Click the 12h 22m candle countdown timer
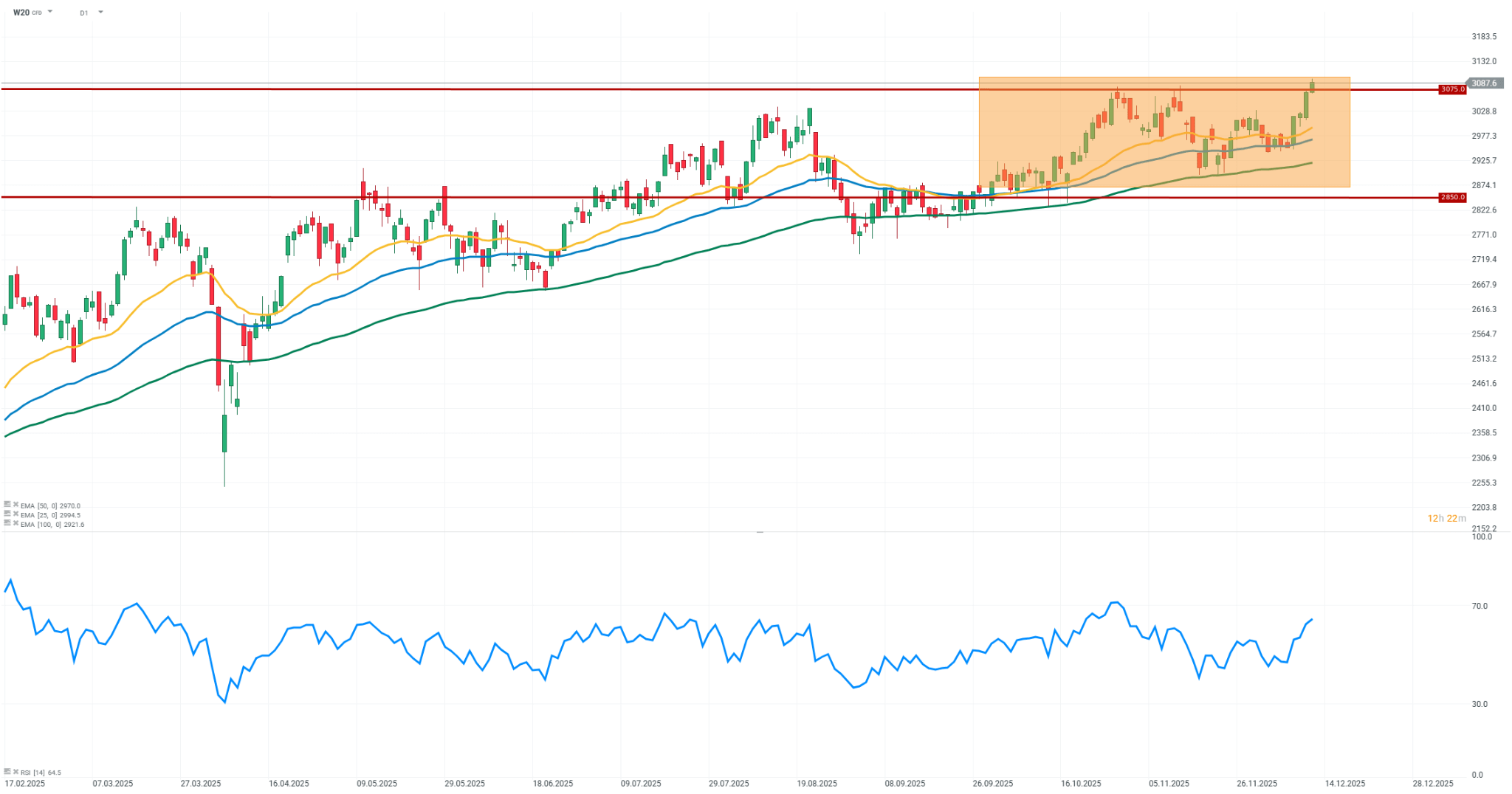The height and width of the screenshot is (794, 1512). pos(1446,519)
